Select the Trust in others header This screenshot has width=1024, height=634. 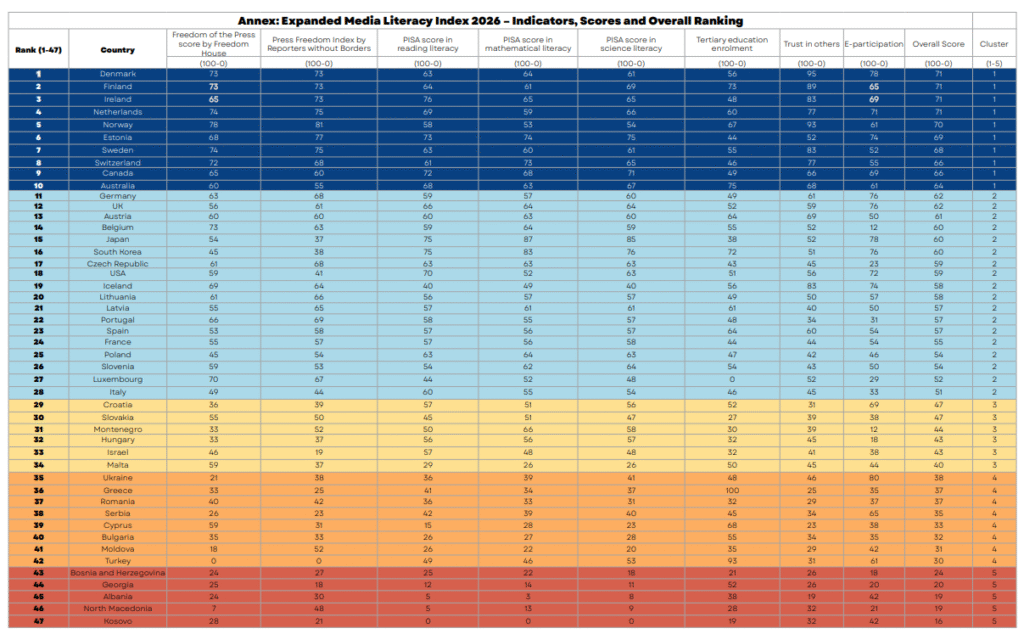point(811,44)
